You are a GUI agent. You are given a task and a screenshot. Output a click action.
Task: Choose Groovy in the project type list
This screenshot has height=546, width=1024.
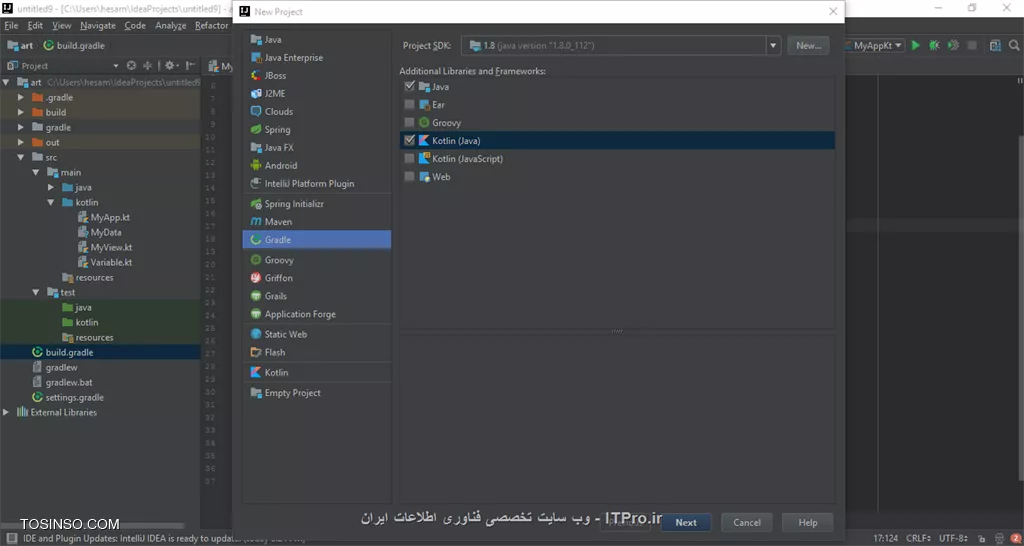317,260
